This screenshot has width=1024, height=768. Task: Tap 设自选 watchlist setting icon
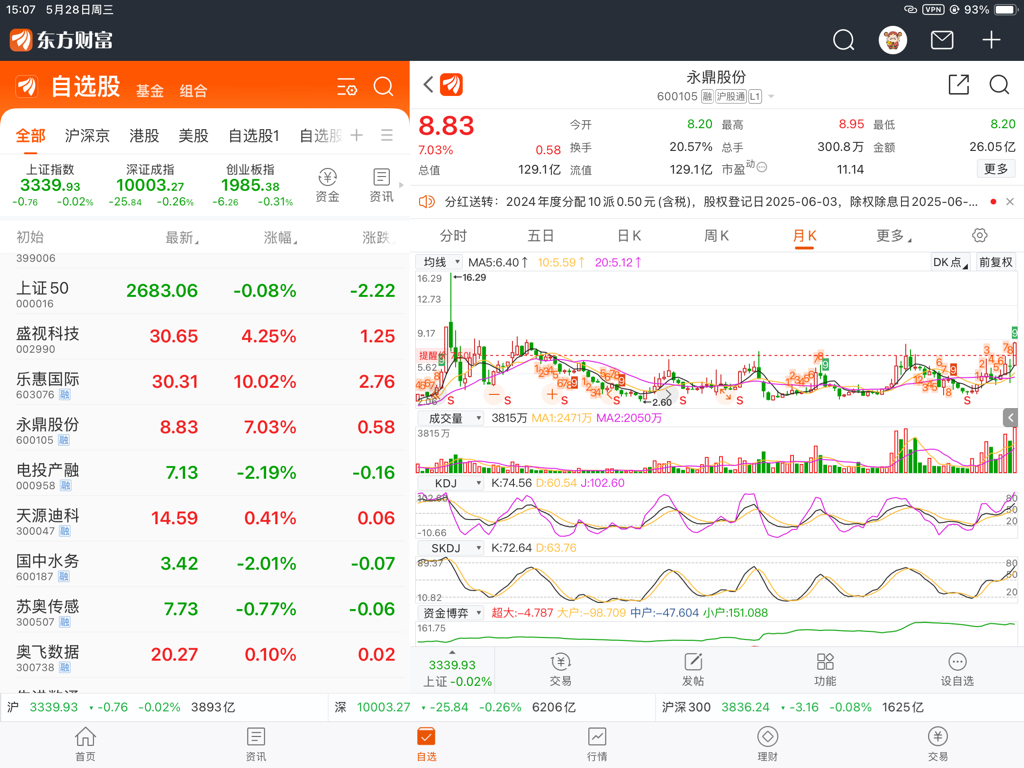(x=957, y=669)
